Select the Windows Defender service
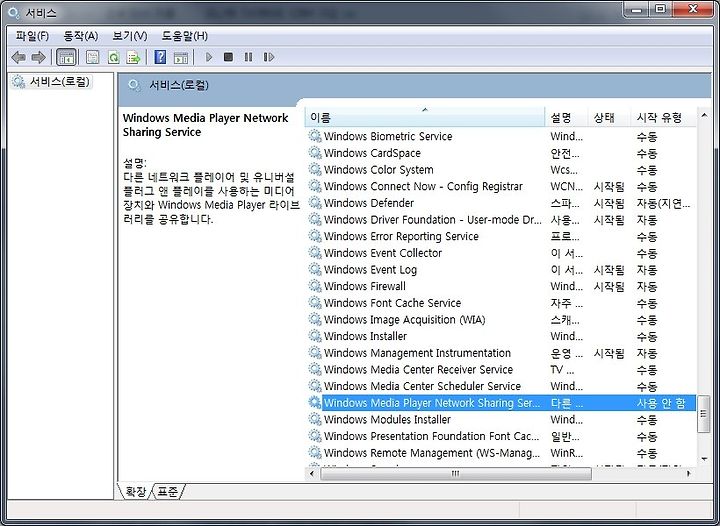Image resolution: width=720 pixels, height=526 pixels. click(x=501, y=203)
